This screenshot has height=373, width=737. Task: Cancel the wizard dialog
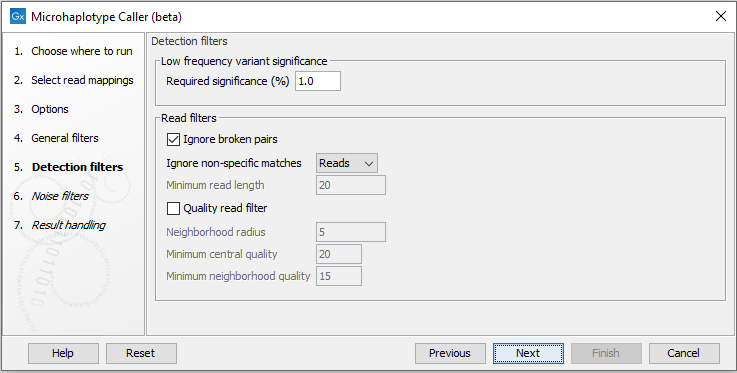click(x=684, y=353)
